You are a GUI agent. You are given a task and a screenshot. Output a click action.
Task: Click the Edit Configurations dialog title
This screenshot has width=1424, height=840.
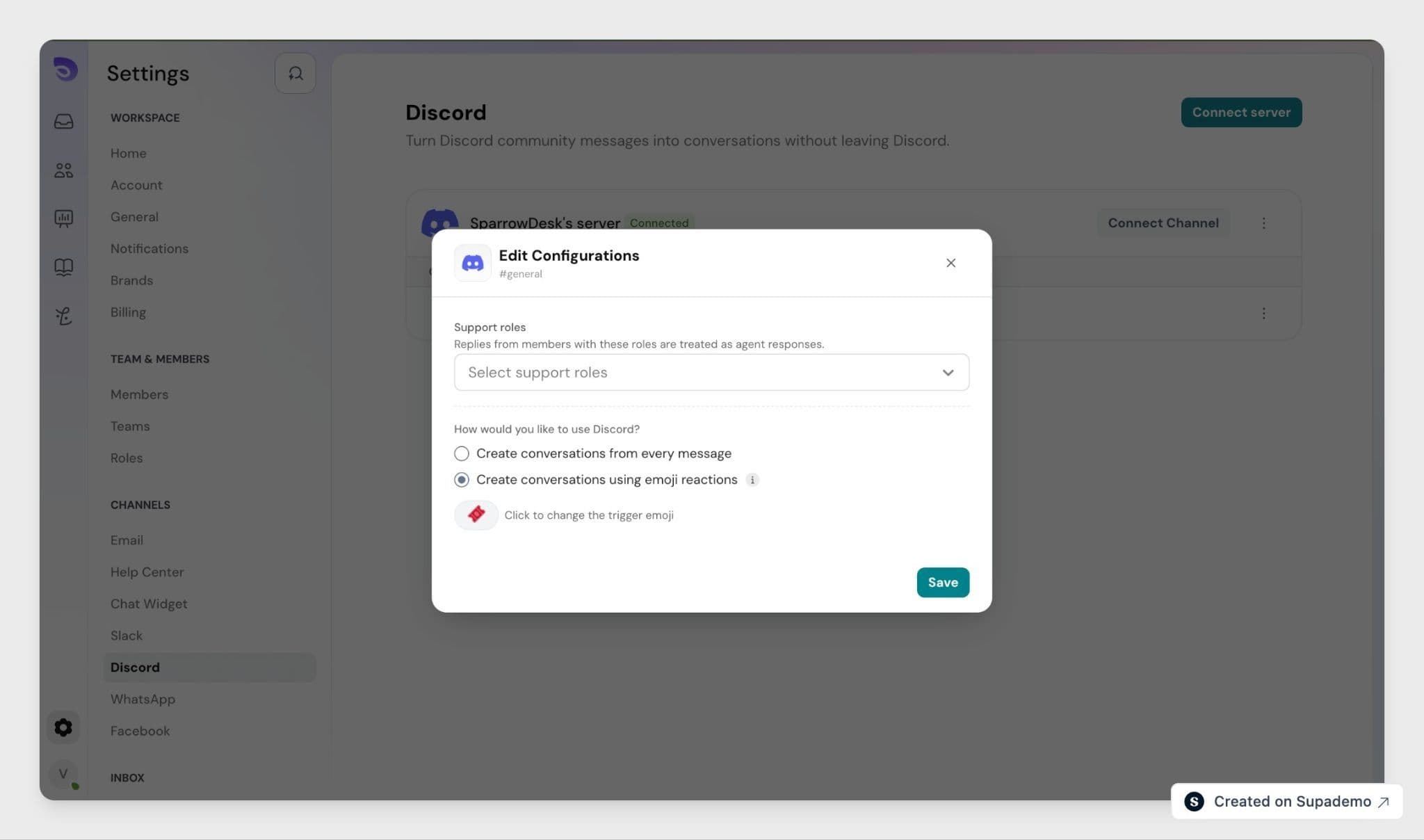569,256
